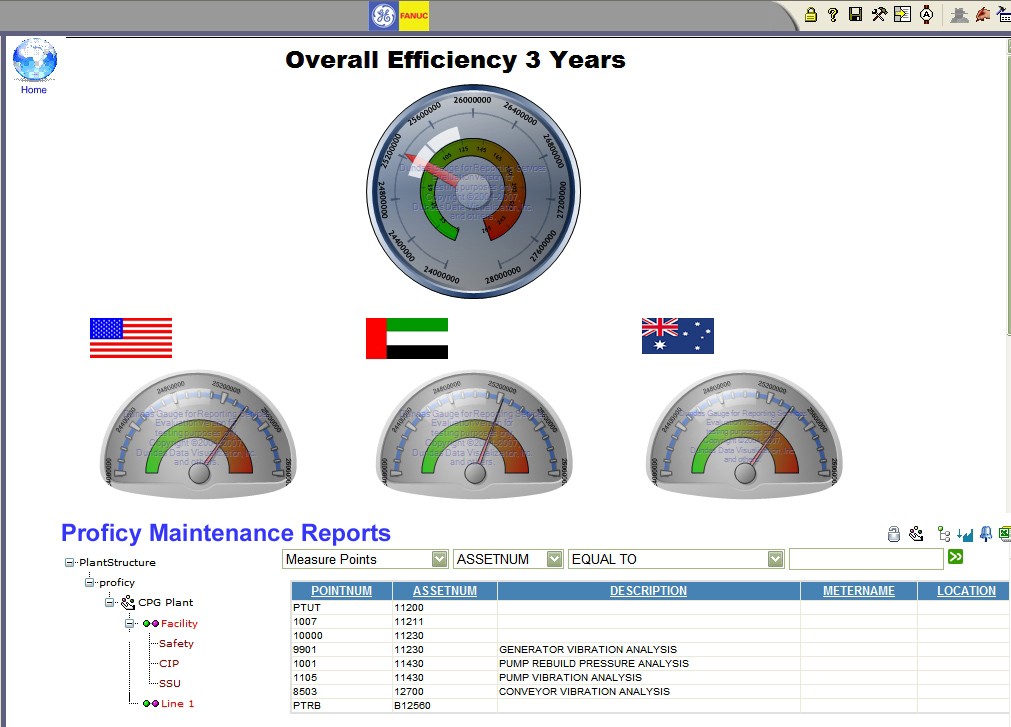The height and width of the screenshot is (727, 1011).
Task: Click the PTUT point number cell
Action: 342,608
